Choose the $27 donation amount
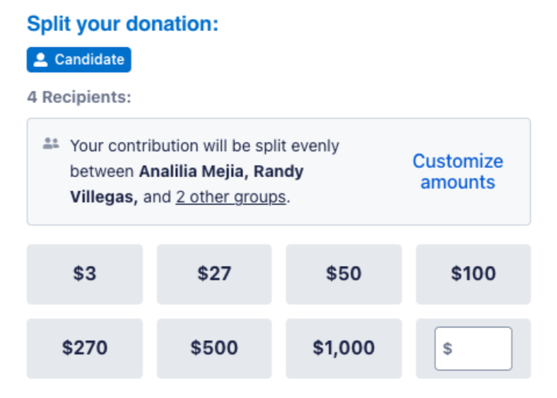This screenshot has height=398, width=557. tap(214, 274)
